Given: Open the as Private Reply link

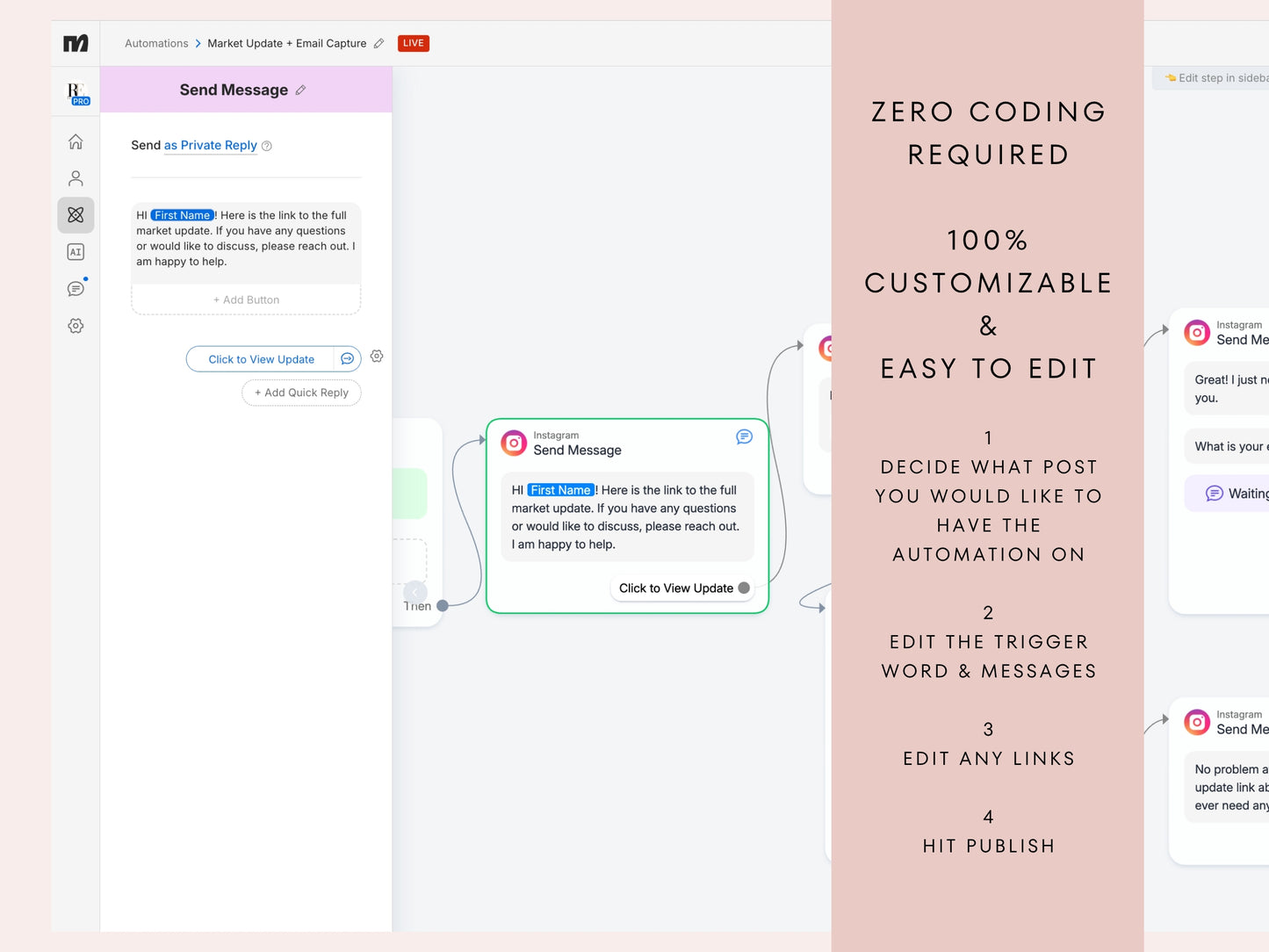Looking at the screenshot, I should coord(211,146).
